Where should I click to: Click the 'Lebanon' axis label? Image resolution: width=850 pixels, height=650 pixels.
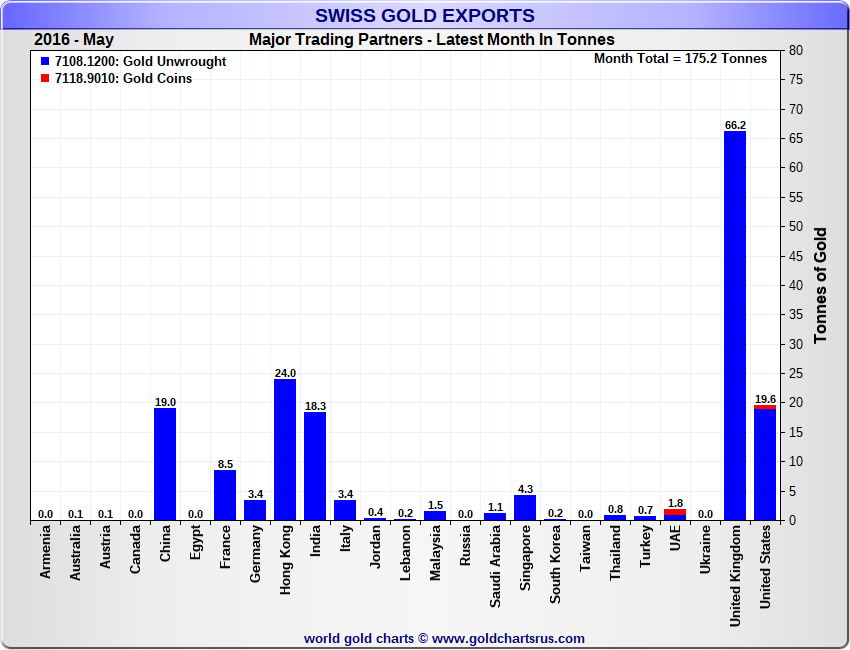point(405,553)
